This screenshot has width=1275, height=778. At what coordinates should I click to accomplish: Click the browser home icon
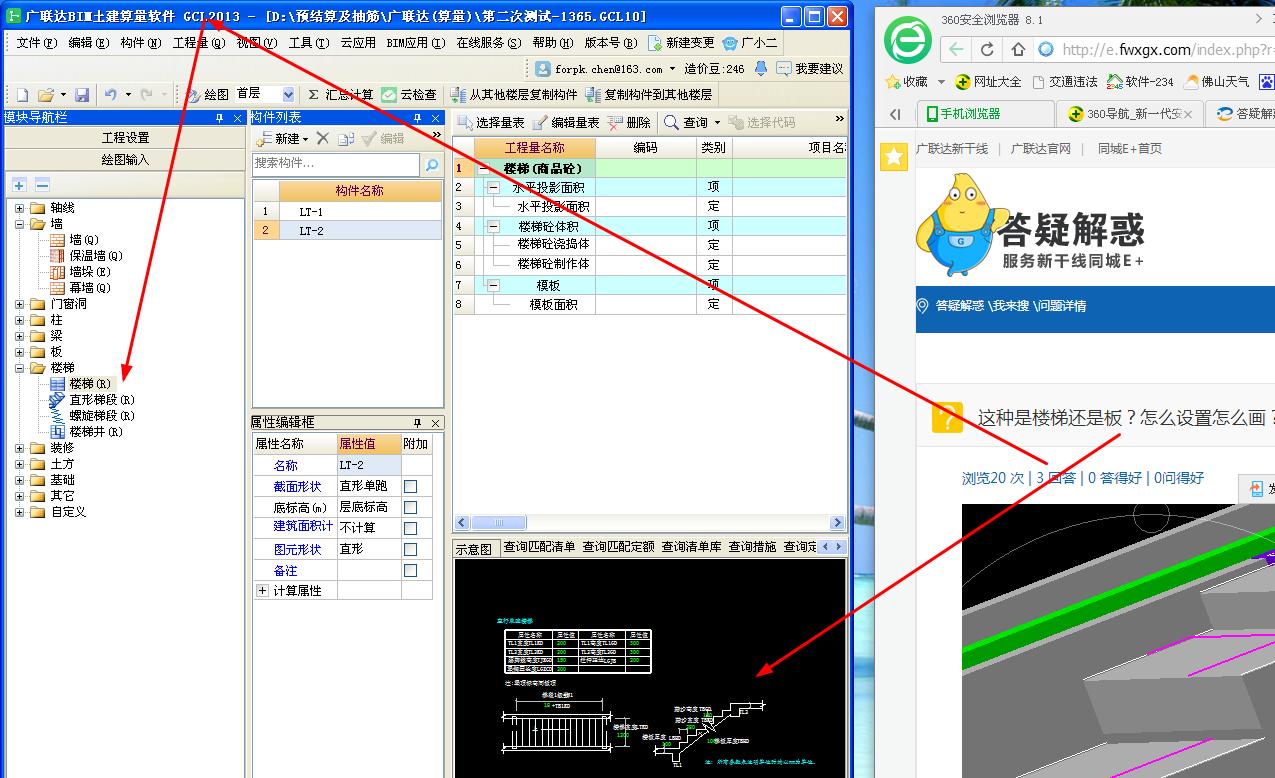1018,49
